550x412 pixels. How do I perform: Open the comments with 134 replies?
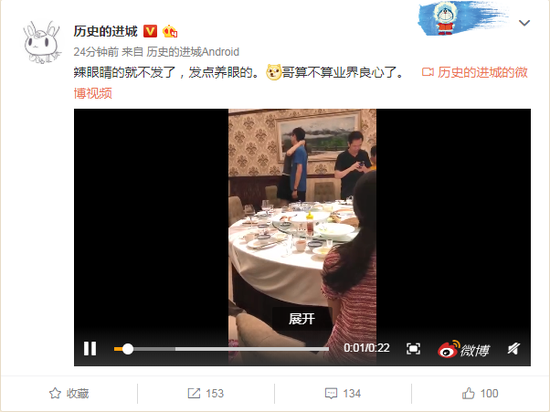(343, 393)
